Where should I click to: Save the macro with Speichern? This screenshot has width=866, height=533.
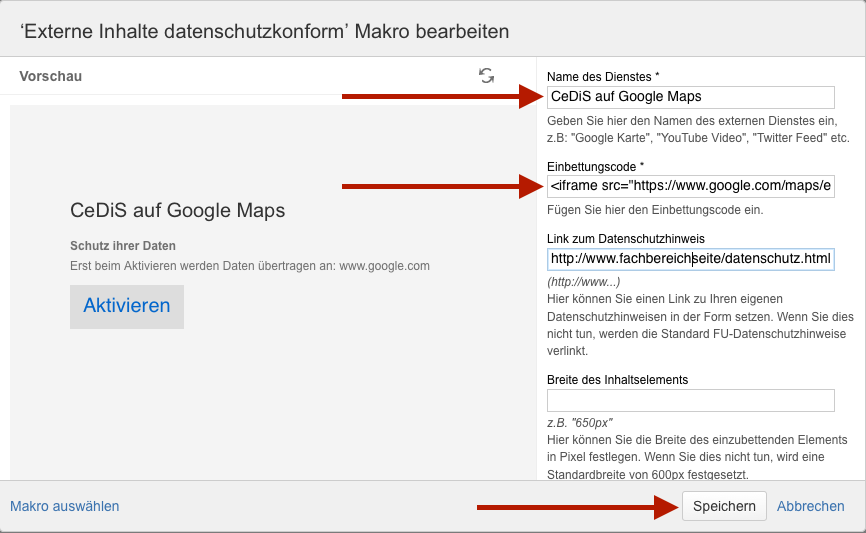[724, 506]
